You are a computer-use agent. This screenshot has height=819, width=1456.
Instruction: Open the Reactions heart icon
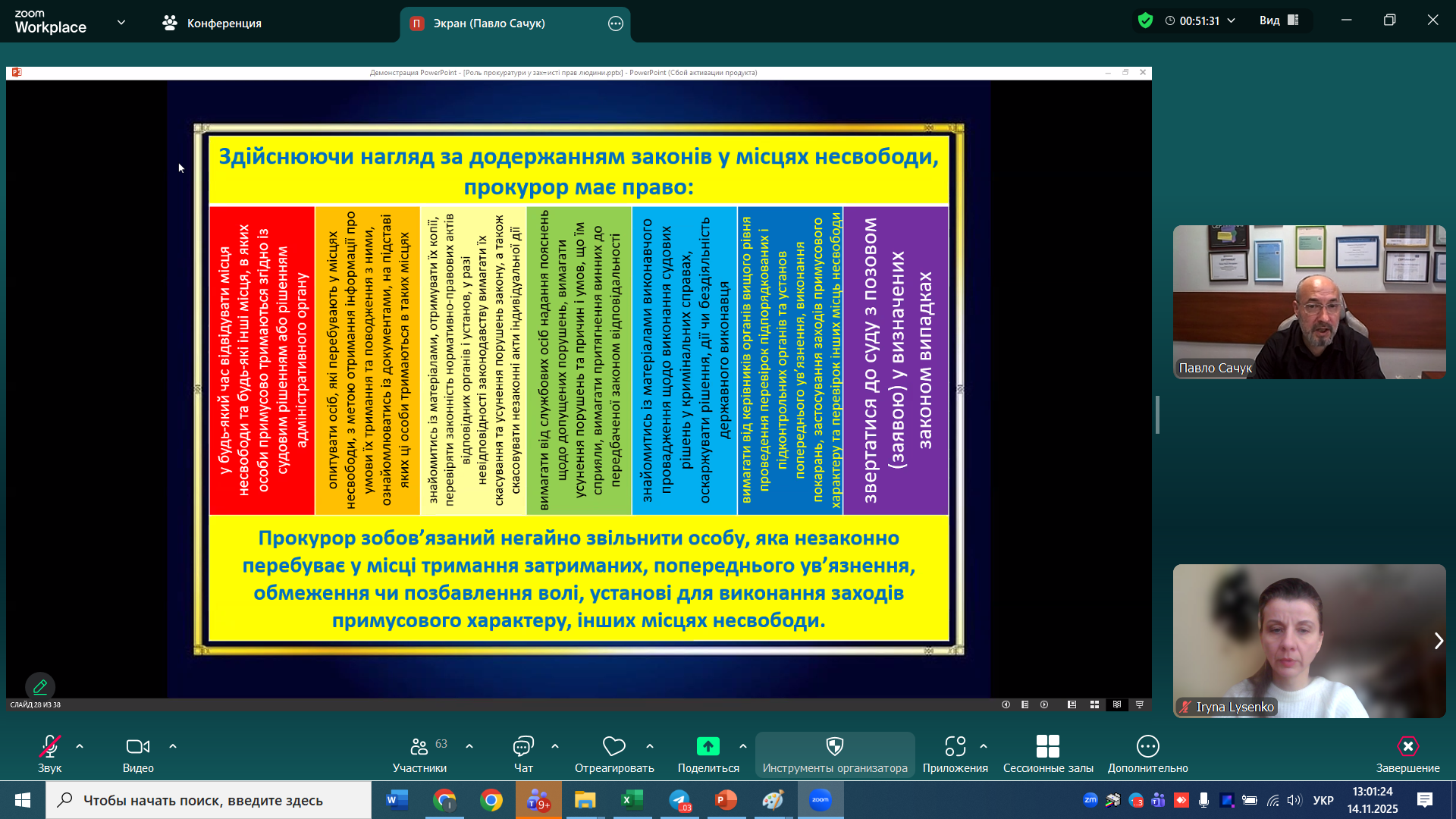(613, 747)
